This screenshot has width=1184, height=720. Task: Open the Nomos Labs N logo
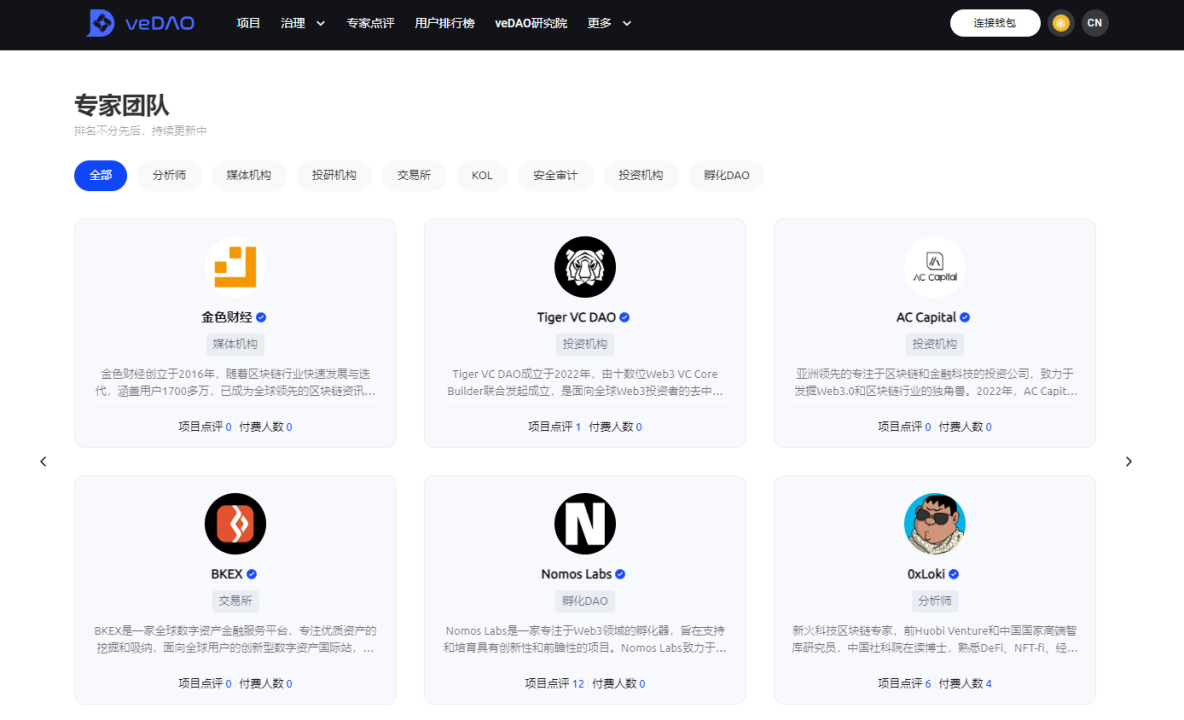point(585,524)
